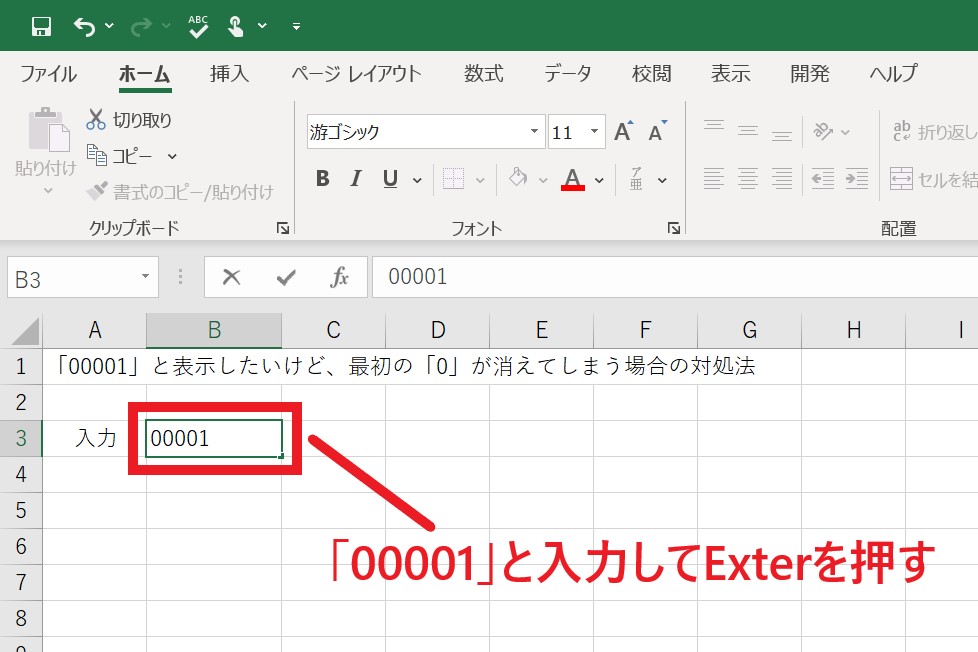Open the コピー dropdown arrow

tap(172, 156)
